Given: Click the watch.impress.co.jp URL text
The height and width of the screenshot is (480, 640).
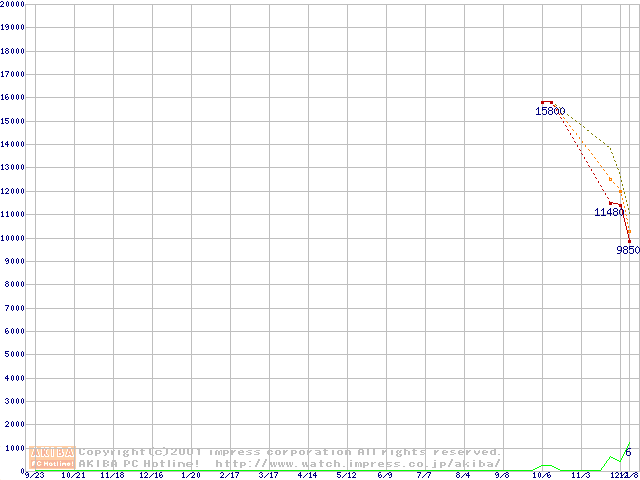Looking at the screenshot, I should [358, 463].
